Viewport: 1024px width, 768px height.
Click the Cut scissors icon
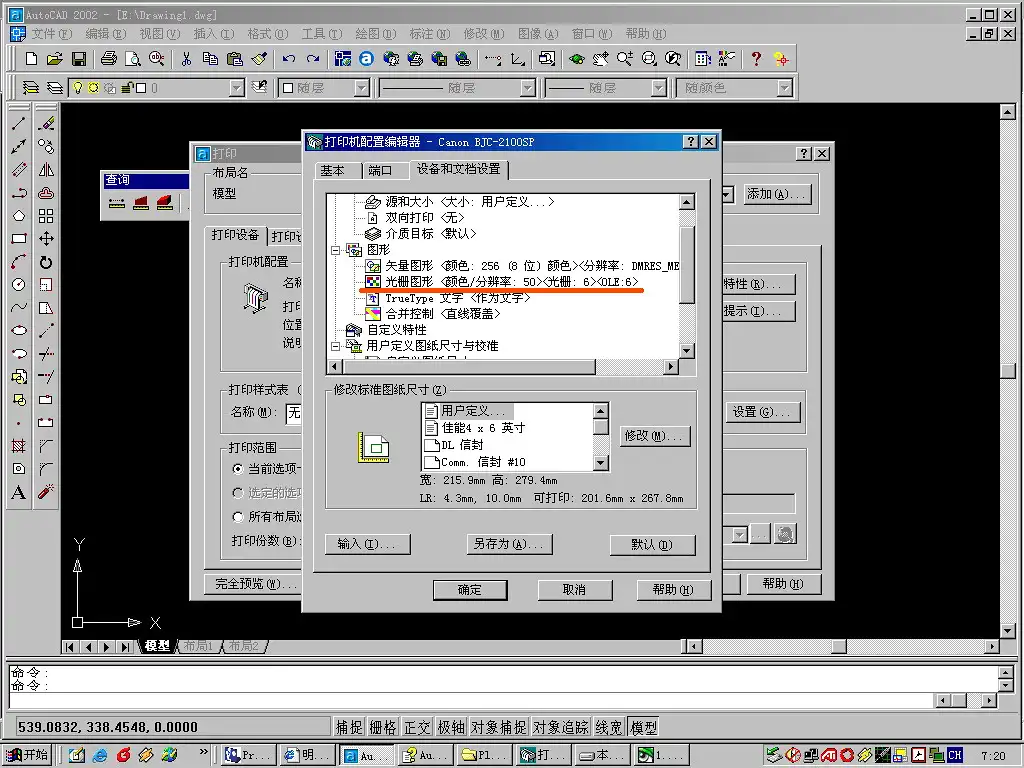[x=186, y=59]
